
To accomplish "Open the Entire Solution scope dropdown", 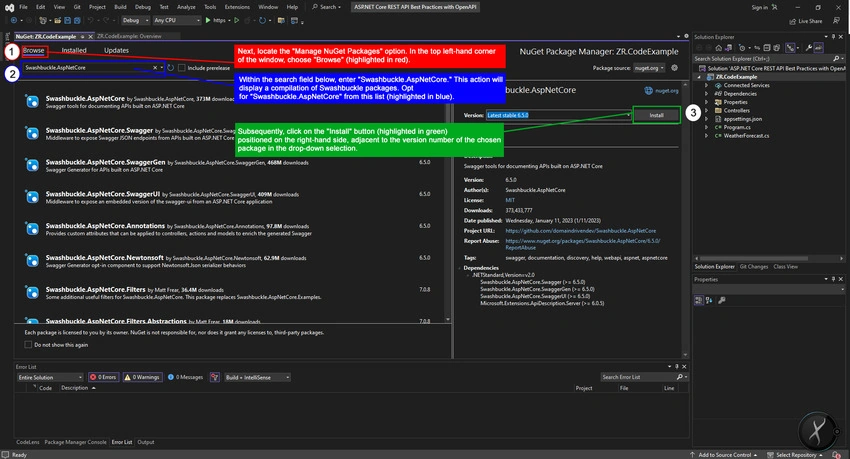I will tap(50, 377).
